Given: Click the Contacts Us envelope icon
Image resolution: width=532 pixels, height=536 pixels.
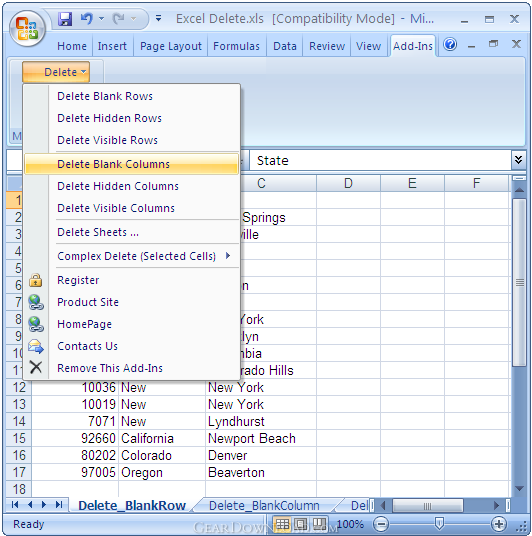Looking at the screenshot, I should (x=36, y=346).
